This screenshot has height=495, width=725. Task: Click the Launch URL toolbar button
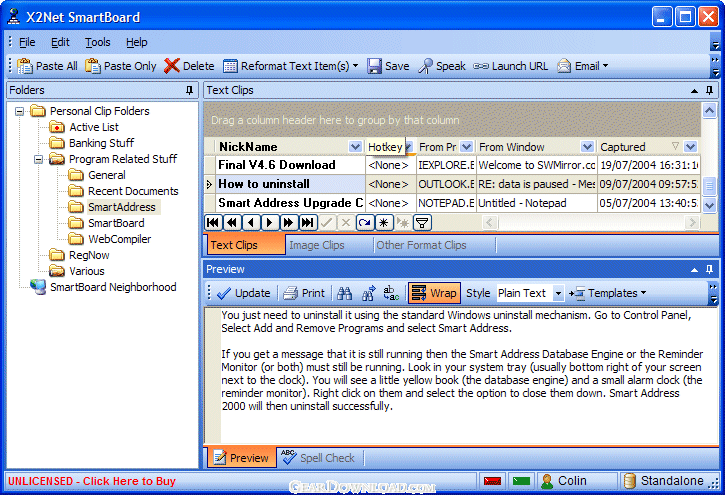coord(510,66)
